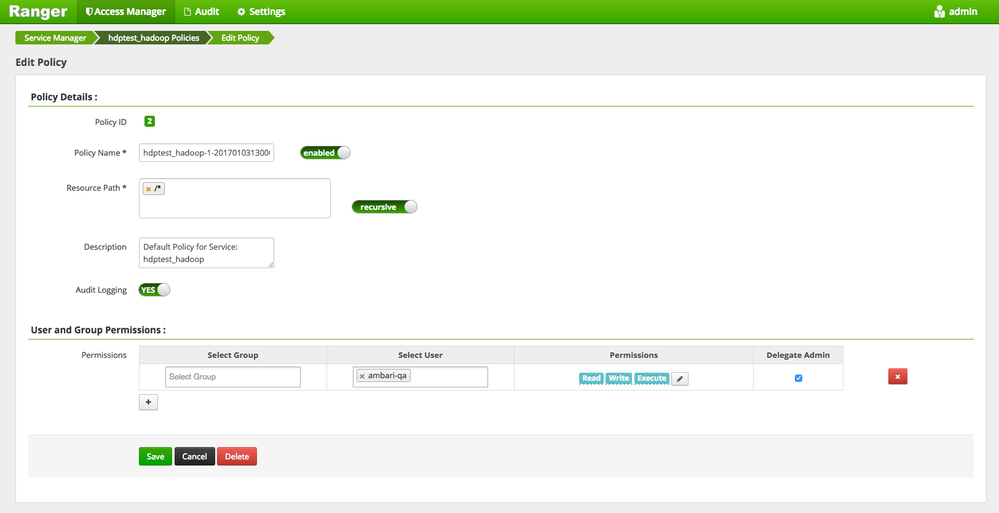Viewport: 999px width, 513px height.
Task: Click the Policy ID badge 2
Action: [150, 121]
